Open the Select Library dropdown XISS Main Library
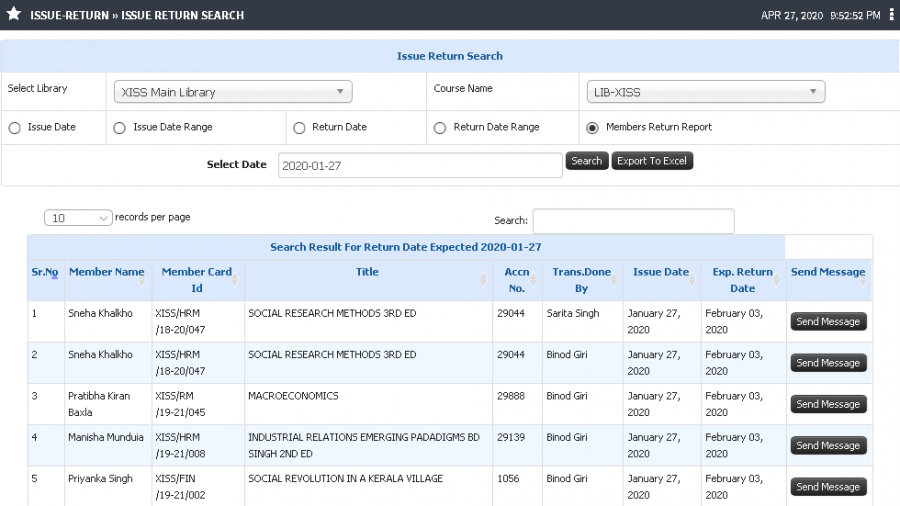 click(233, 92)
